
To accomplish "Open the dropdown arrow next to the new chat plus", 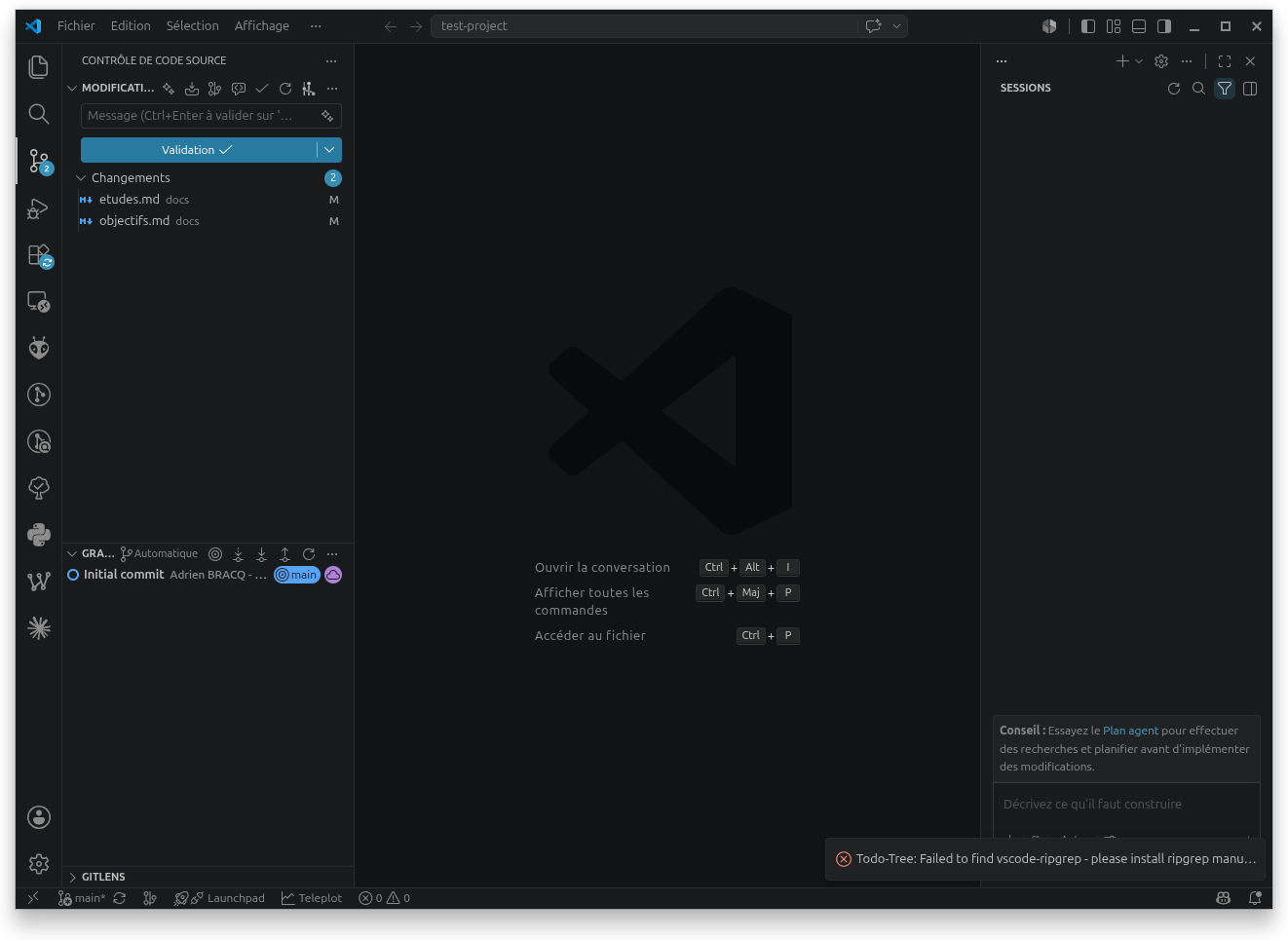I will pyautogui.click(x=1139, y=61).
